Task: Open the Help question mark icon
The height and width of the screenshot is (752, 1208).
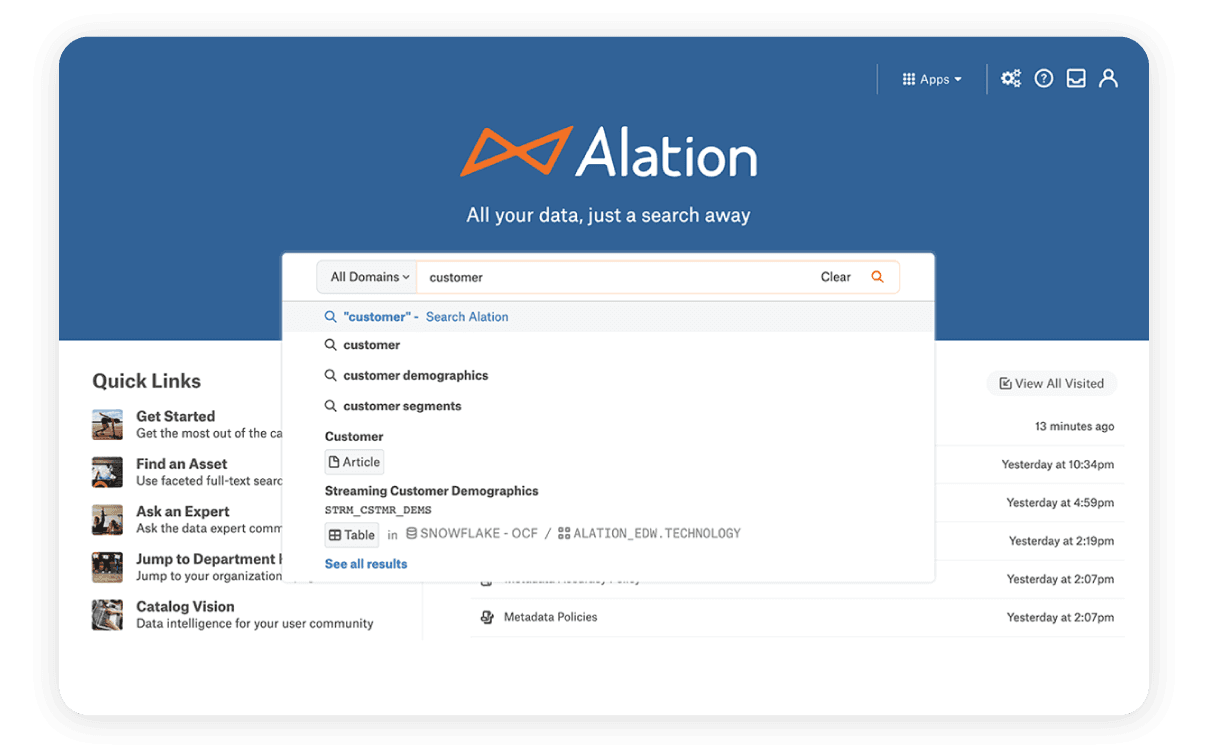Action: pyautogui.click(x=1044, y=78)
